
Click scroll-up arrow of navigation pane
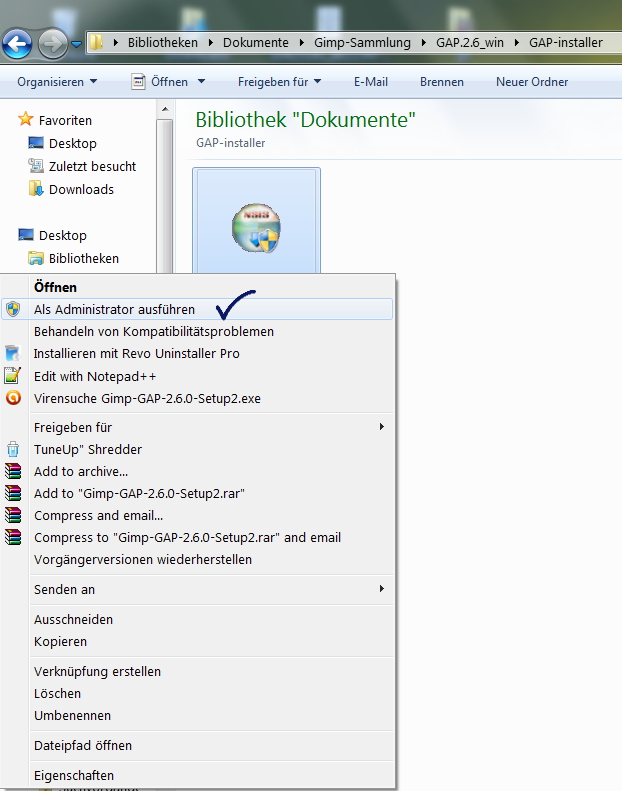[x=164, y=109]
